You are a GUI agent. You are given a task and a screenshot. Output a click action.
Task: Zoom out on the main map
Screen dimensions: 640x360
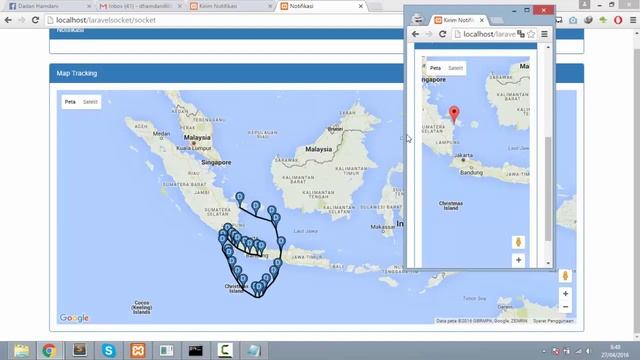pos(565,307)
